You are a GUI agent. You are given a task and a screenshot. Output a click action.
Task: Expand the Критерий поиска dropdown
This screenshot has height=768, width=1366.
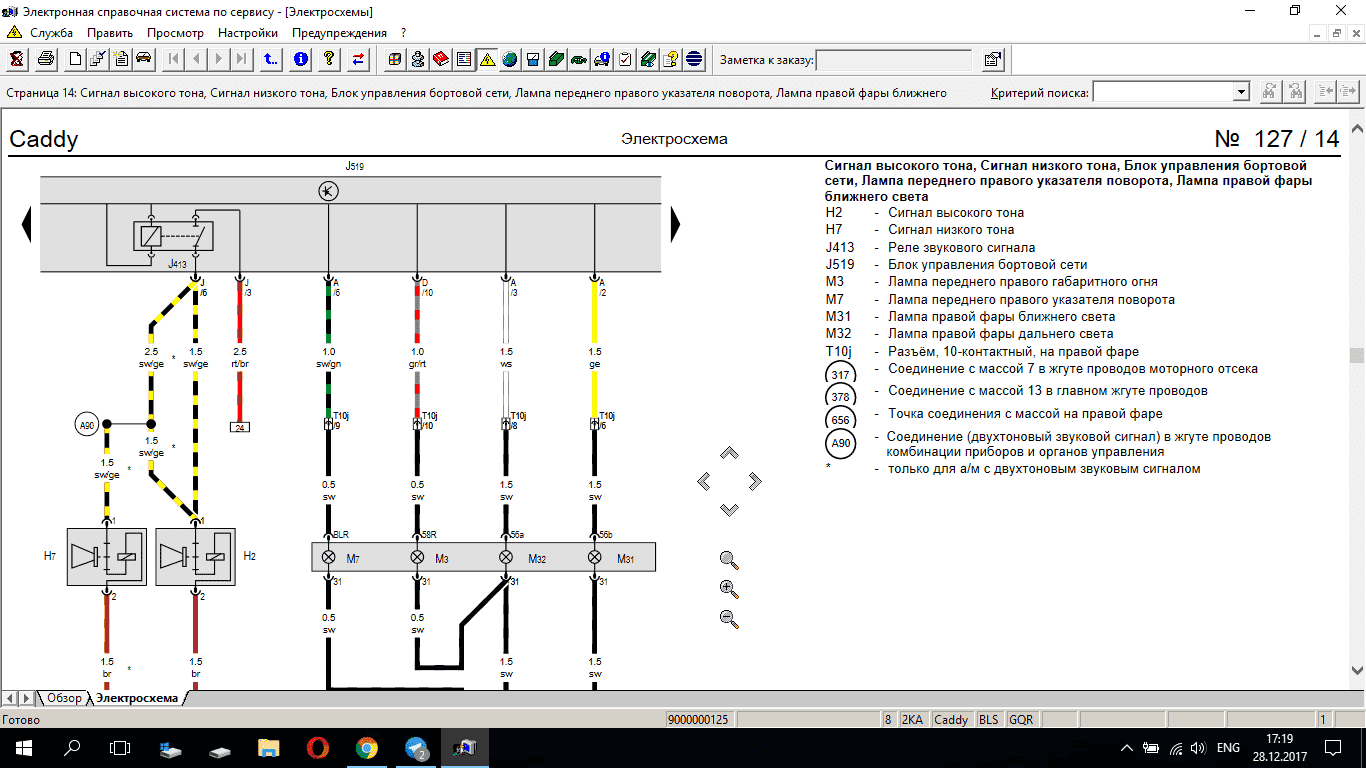click(x=1241, y=92)
